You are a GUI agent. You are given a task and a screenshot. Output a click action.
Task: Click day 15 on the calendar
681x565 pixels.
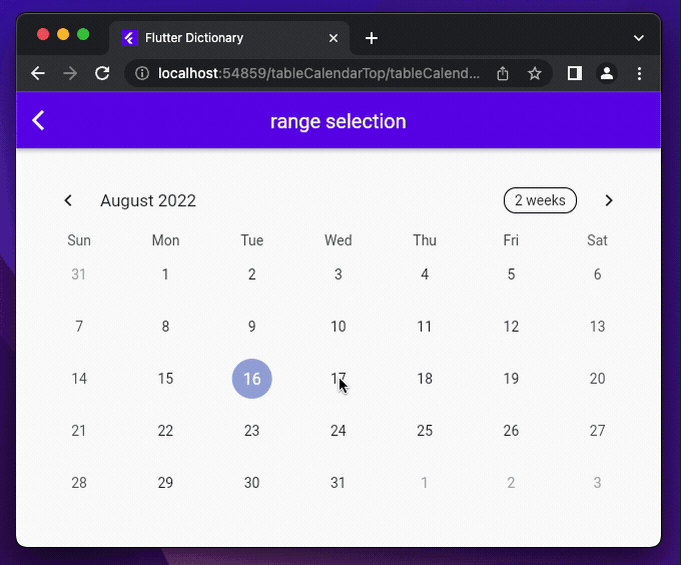tap(165, 379)
